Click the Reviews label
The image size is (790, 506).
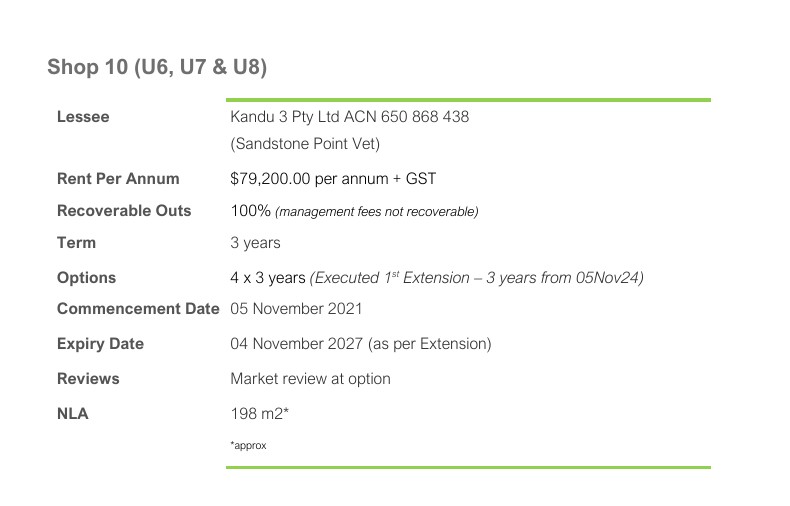(88, 378)
